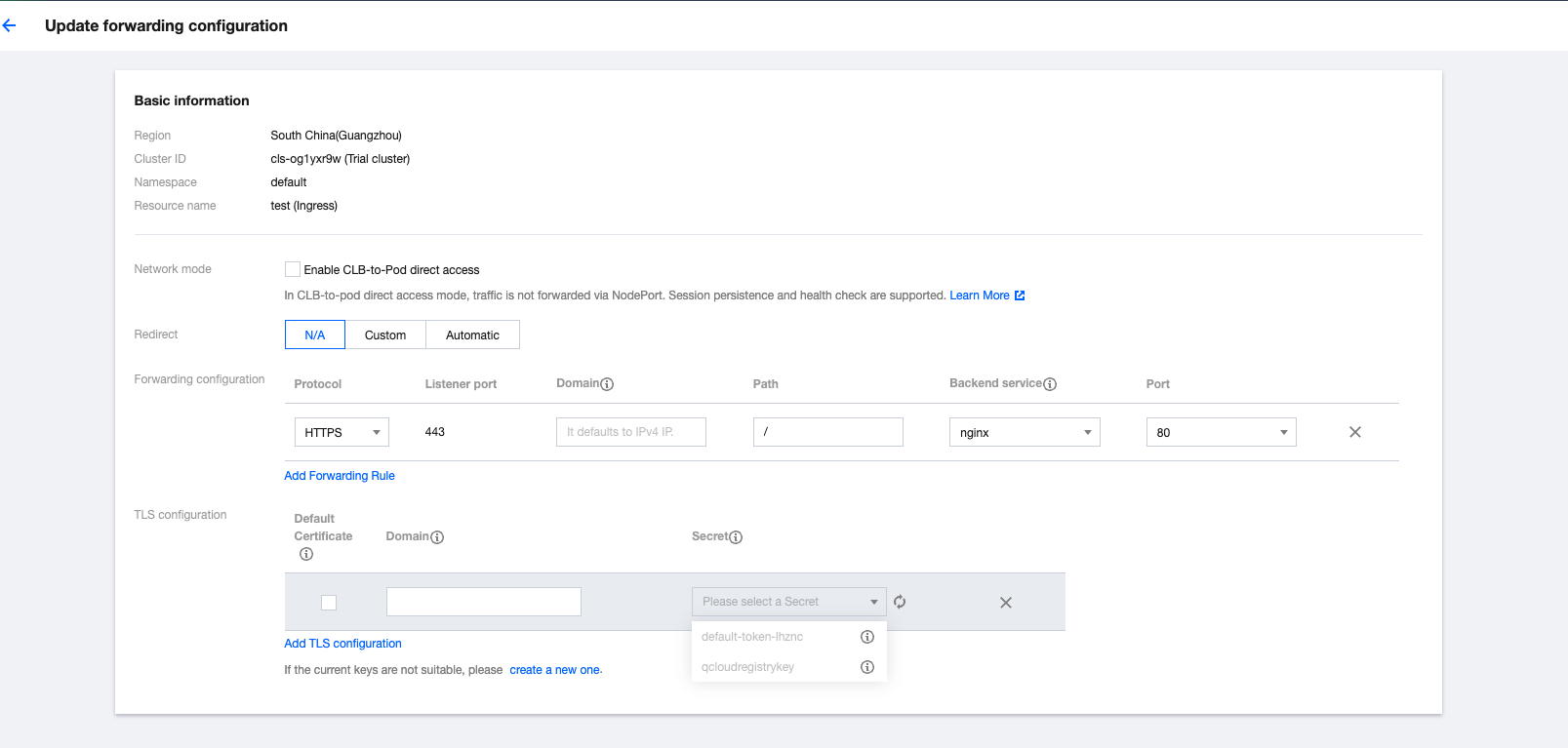Image resolution: width=1568 pixels, height=748 pixels.
Task: Open the HTTPS protocol dropdown
Action: [342, 432]
